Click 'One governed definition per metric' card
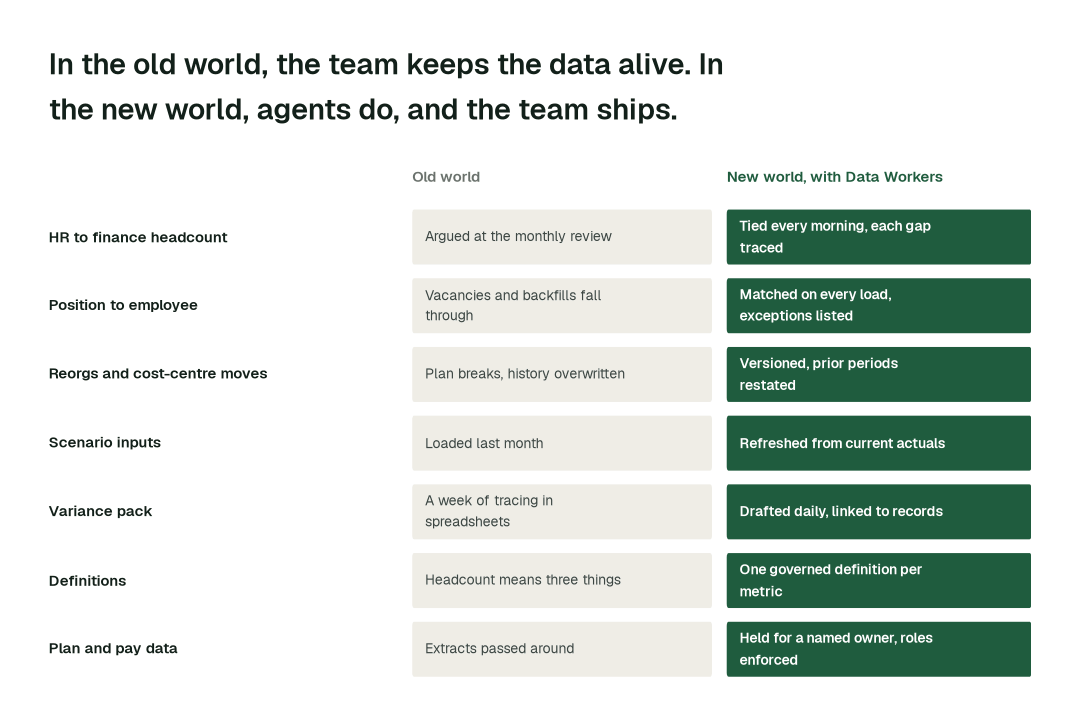Image resolution: width=1080 pixels, height=716 pixels. tap(878, 580)
